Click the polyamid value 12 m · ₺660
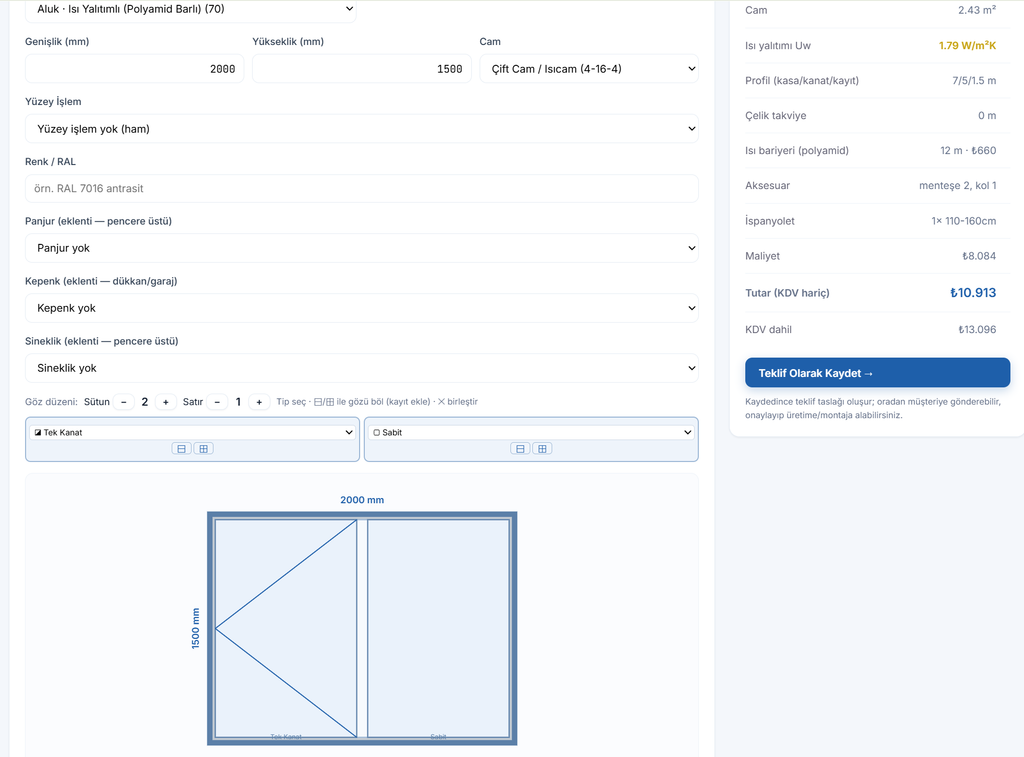Image resolution: width=1024 pixels, height=757 pixels. (968, 150)
